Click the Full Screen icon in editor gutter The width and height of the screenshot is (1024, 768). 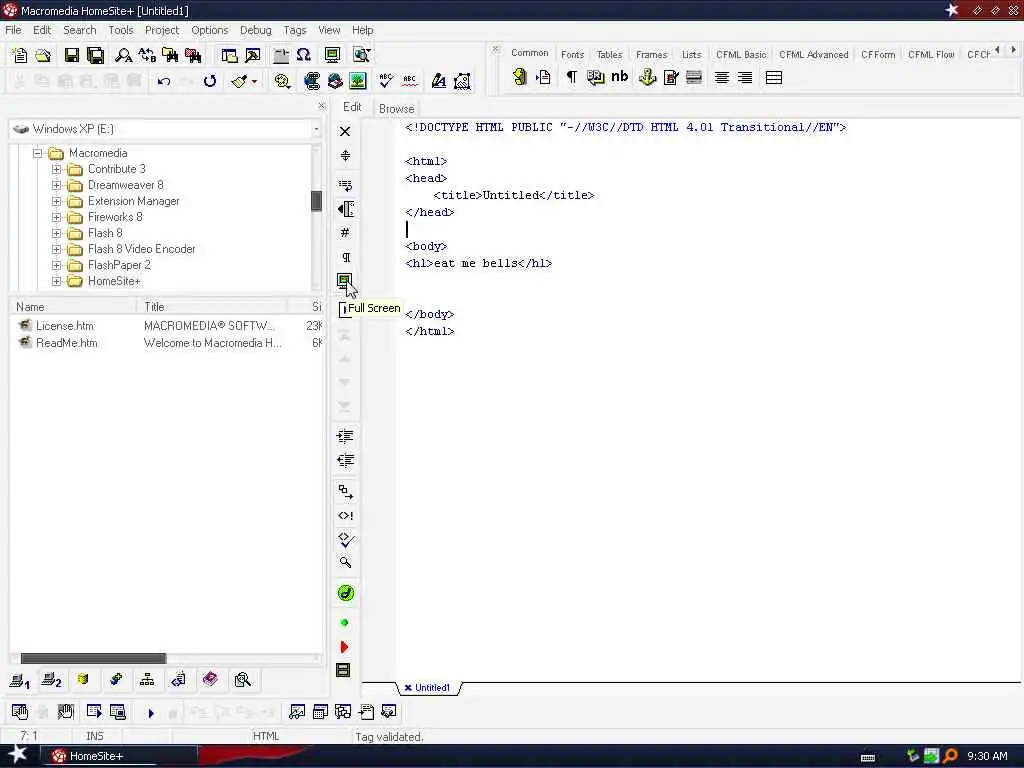point(345,281)
